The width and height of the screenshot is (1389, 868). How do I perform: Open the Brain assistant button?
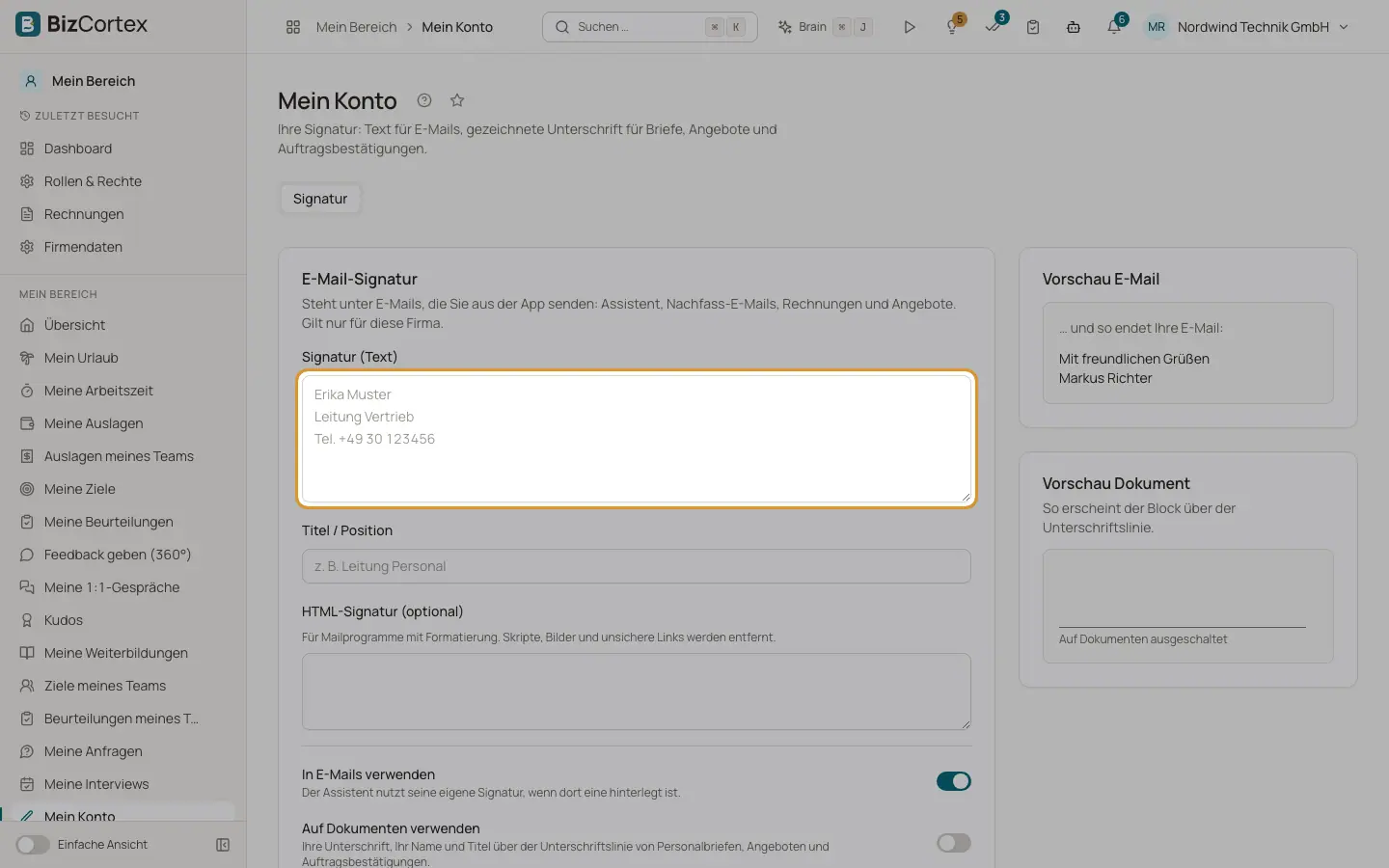825,27
